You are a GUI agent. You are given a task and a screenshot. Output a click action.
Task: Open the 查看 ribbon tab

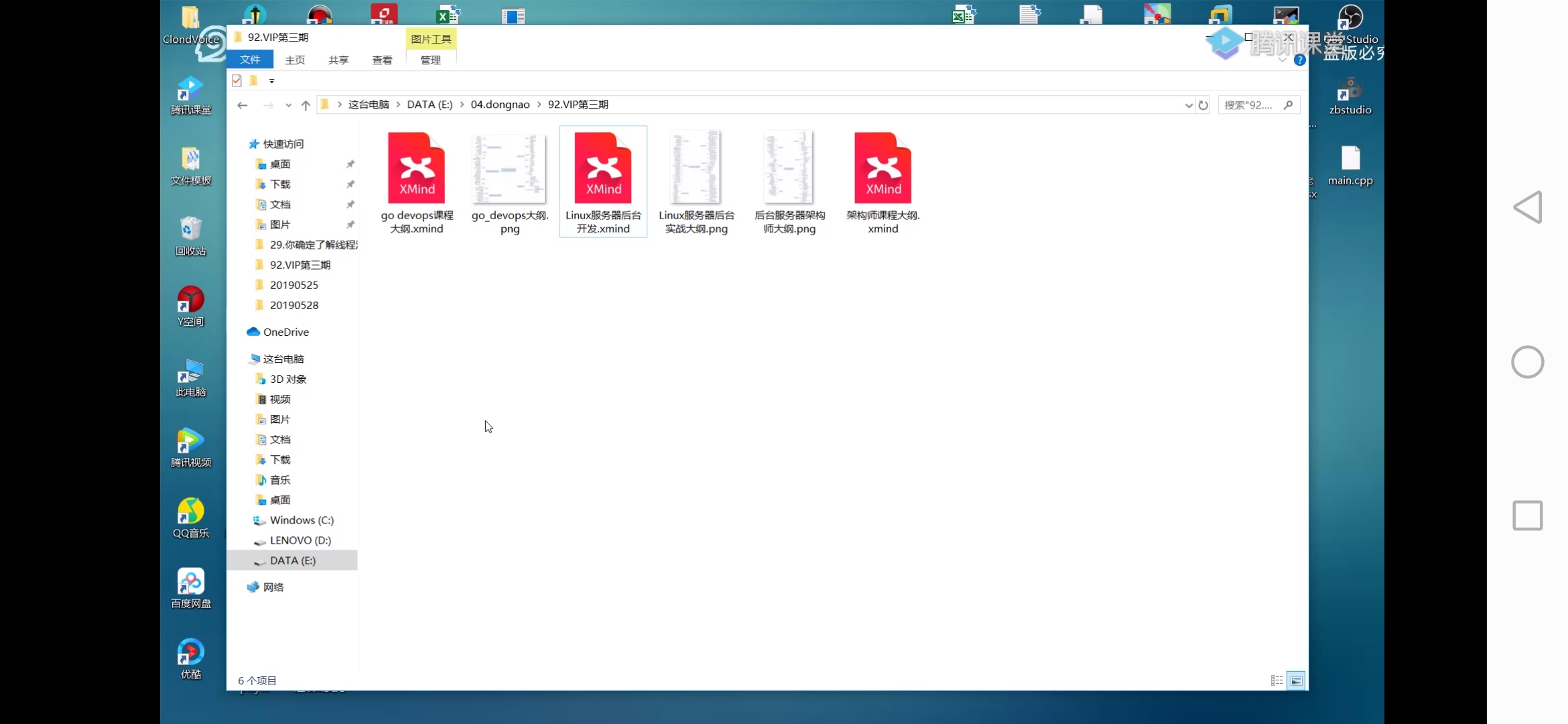click(x=382, y=60)
